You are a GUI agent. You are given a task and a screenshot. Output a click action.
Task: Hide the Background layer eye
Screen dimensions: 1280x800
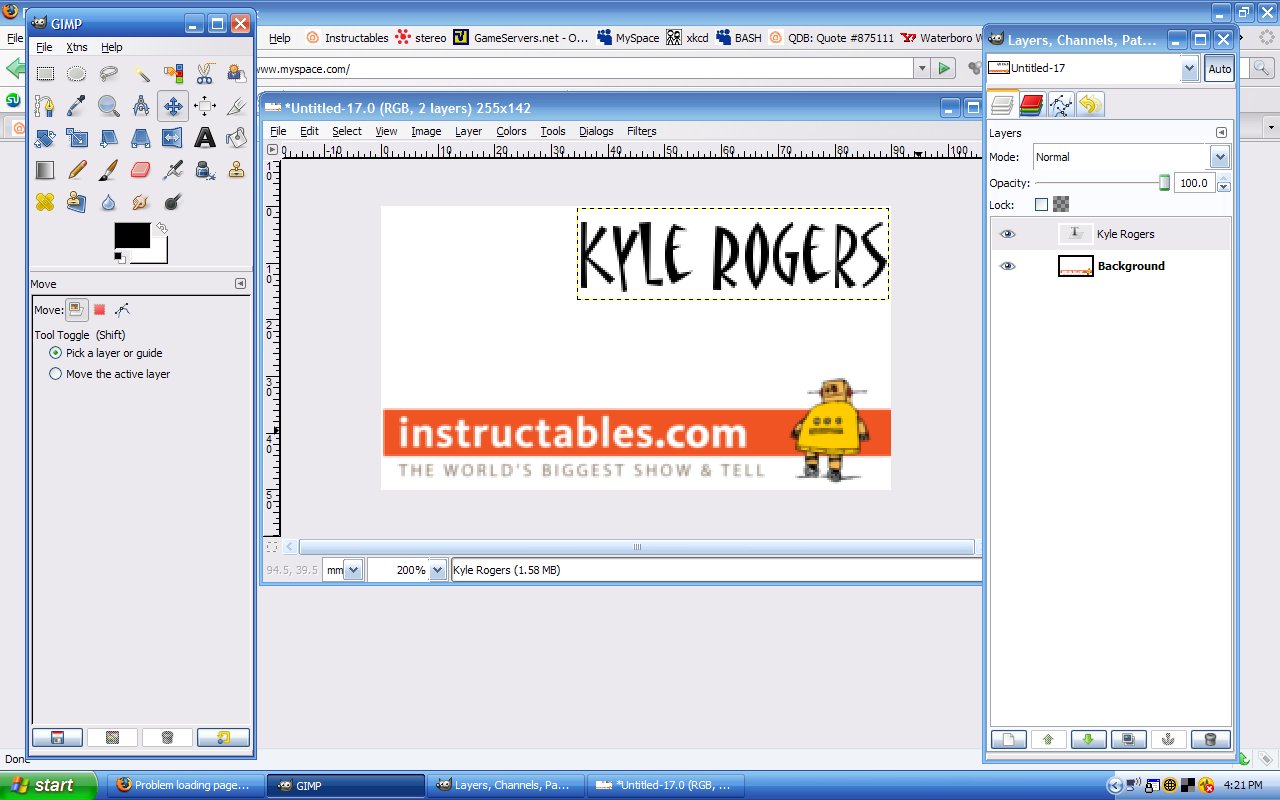click(1007, 266)
